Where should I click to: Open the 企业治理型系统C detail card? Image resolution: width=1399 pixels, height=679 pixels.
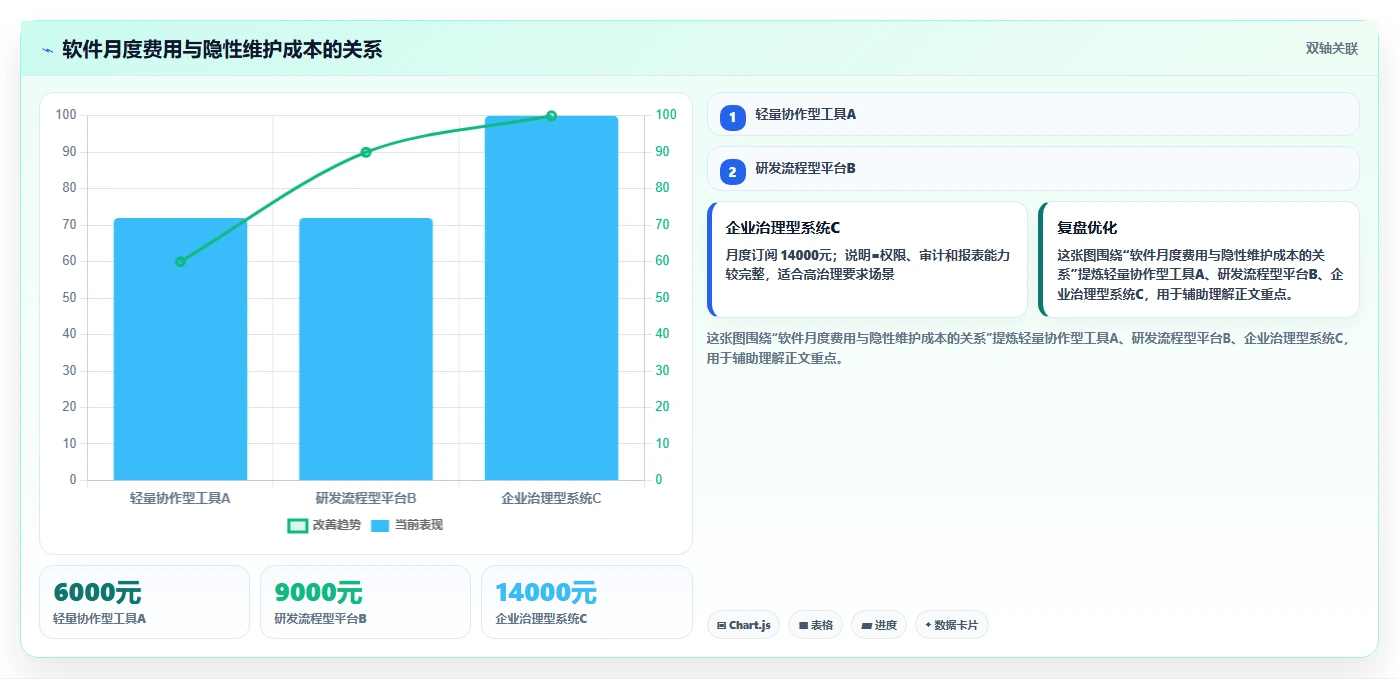867,260
